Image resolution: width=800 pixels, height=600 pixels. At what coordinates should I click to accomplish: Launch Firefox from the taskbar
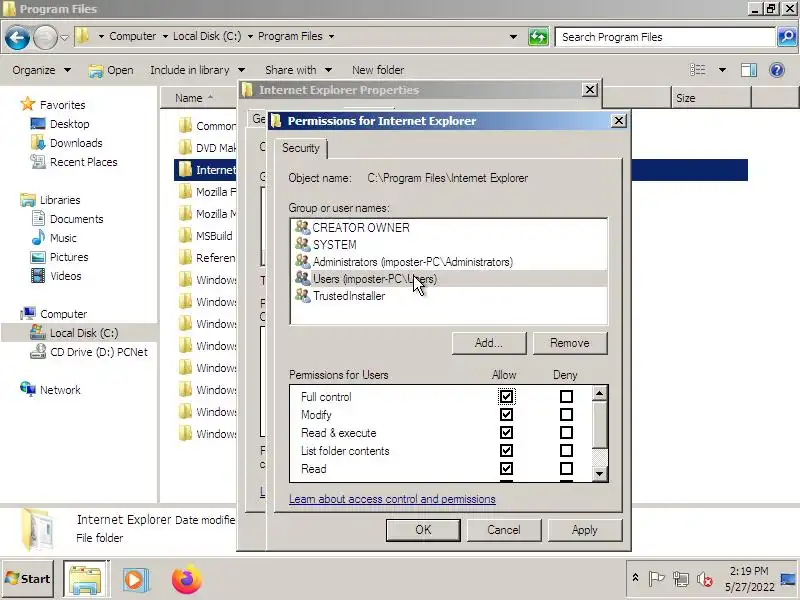[186, 580]
